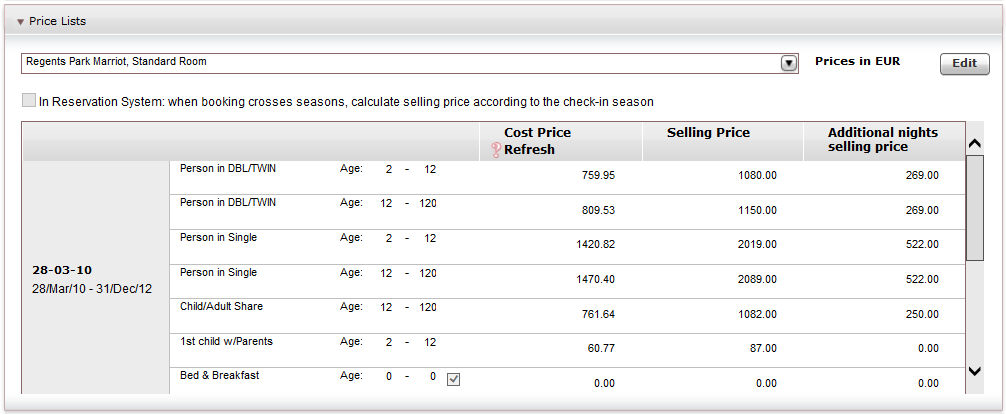Click the Price Lists panel title

click(x=57, y=21)
